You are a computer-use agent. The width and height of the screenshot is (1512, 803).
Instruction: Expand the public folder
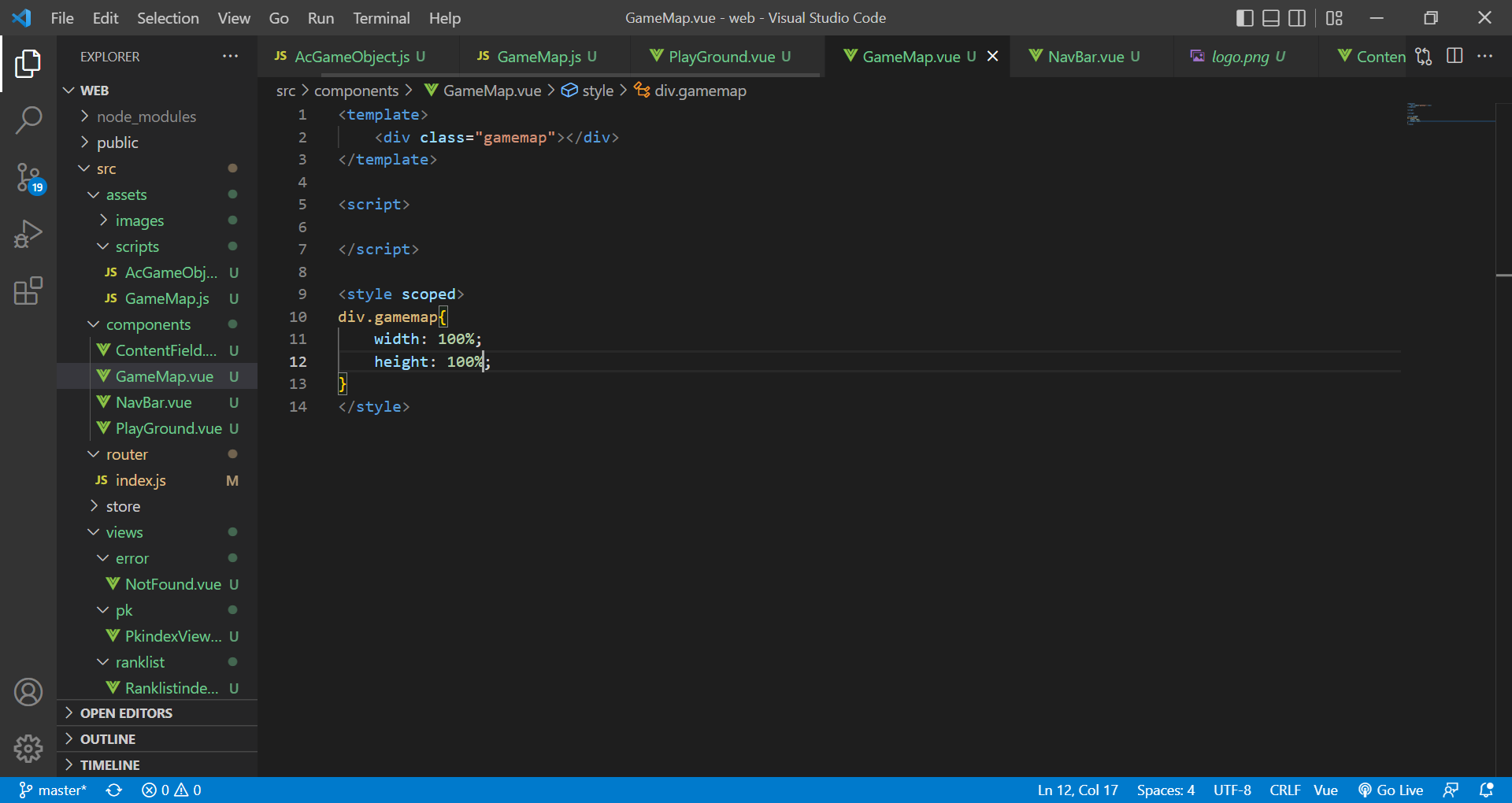click(157, 142)
